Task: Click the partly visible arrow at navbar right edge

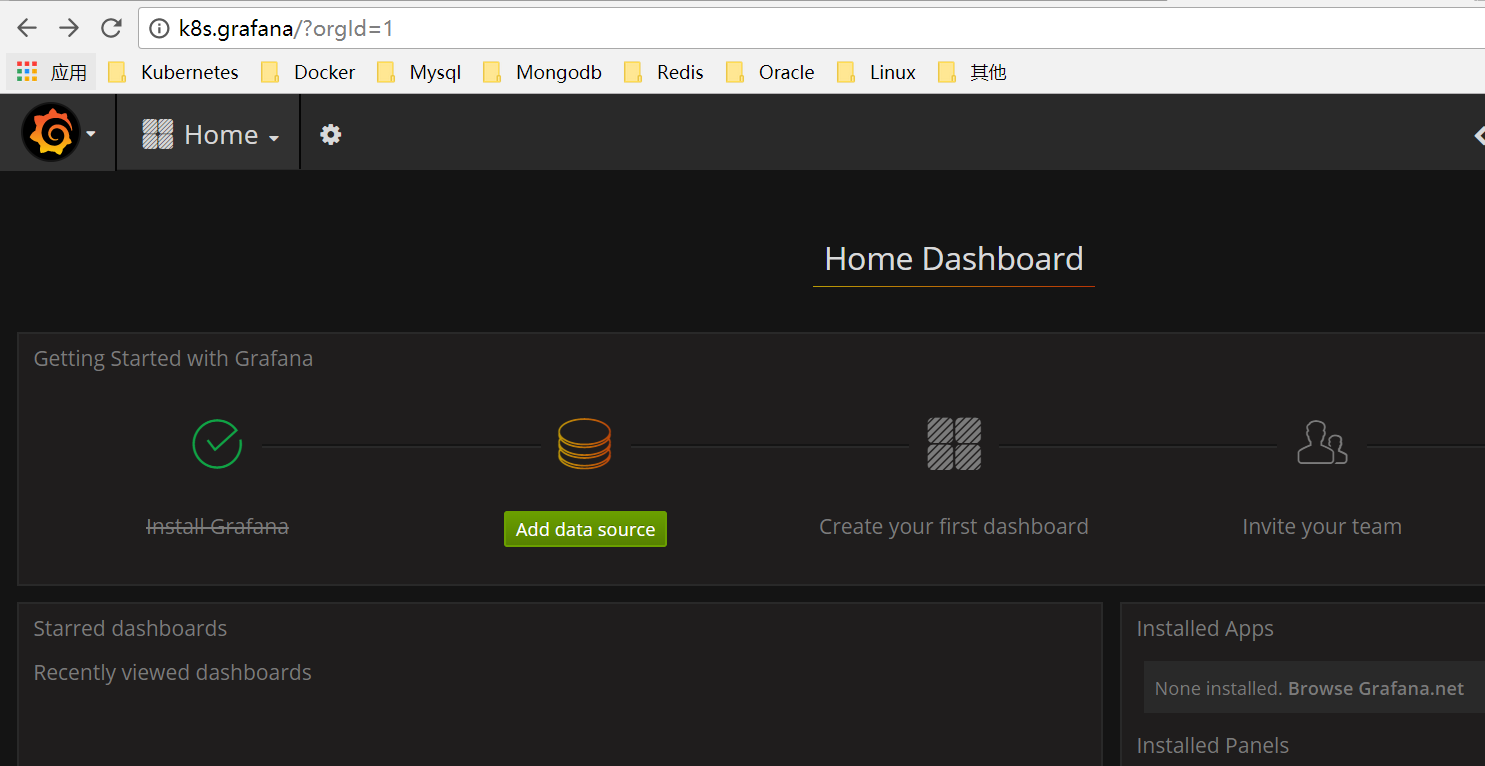Action: 1479,135
